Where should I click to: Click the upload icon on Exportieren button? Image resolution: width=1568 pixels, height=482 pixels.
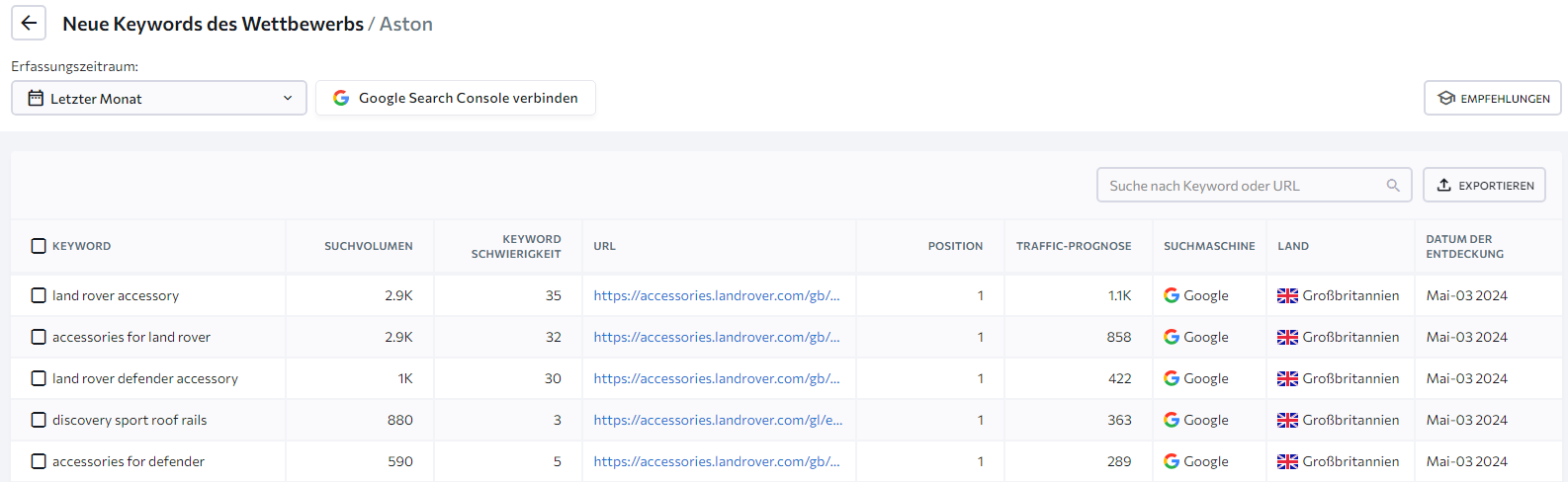tap(1444, 185)
